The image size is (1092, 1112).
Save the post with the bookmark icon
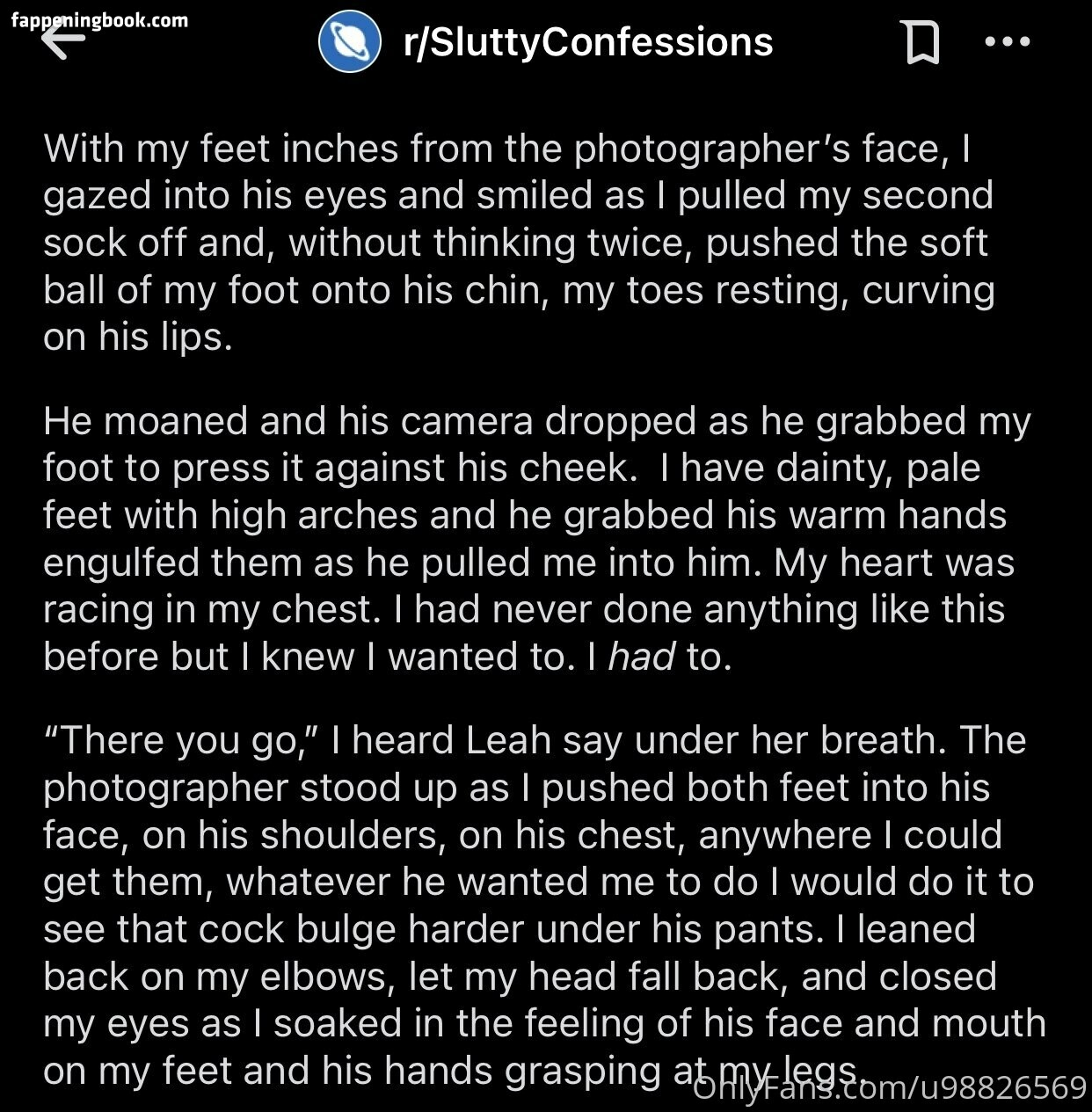[x=921, y=42]
